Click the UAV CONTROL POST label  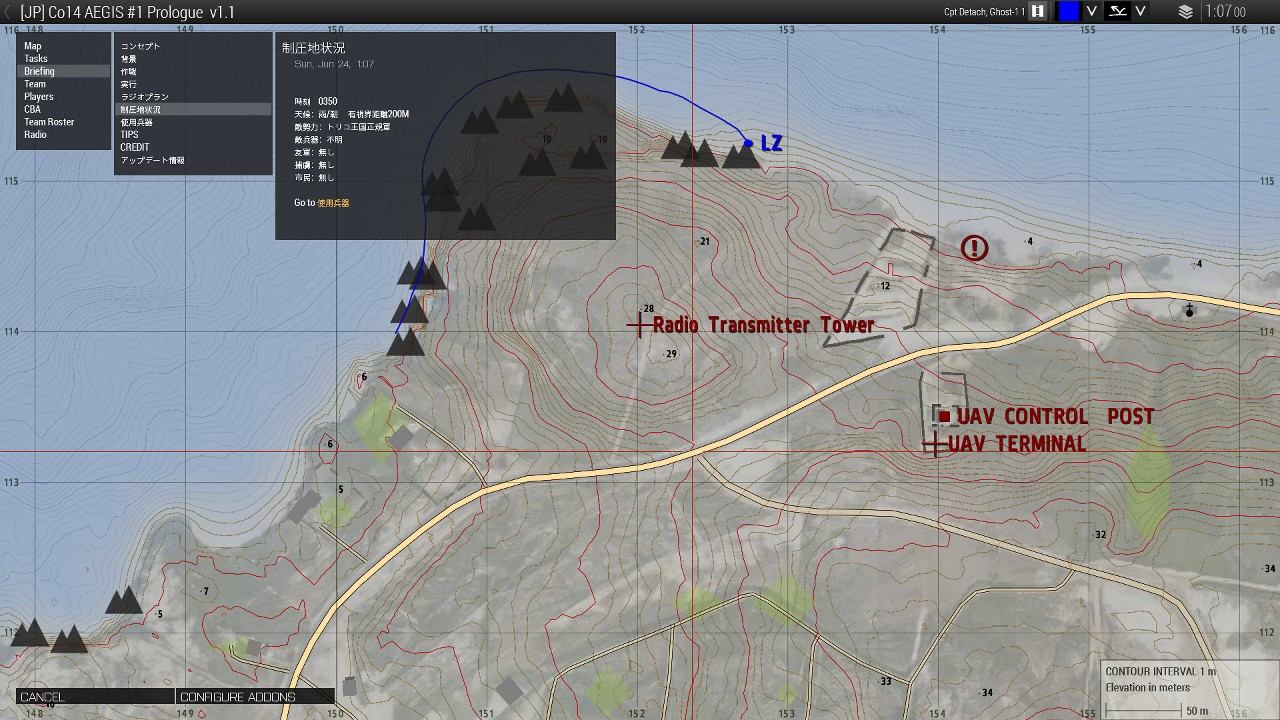[1056, 416]
